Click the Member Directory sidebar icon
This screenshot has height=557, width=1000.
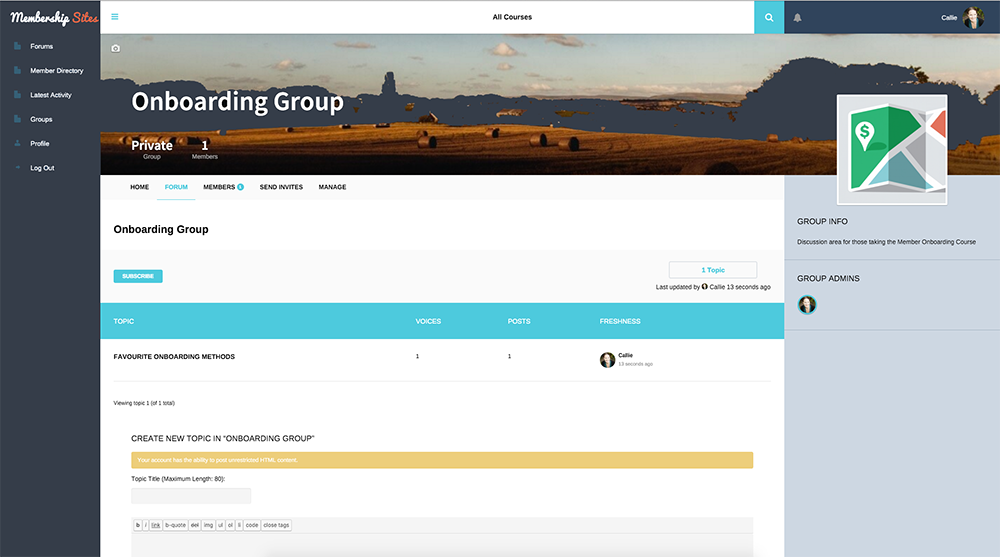(x=18, y=70)
